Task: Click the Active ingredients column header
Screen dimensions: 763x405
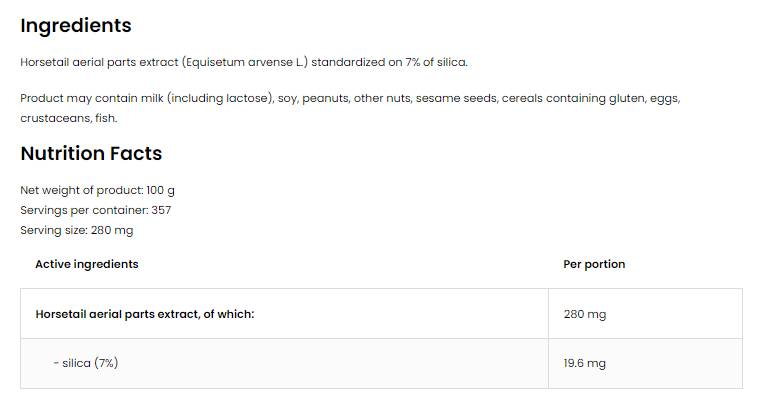Action: [x=87, y=264]
